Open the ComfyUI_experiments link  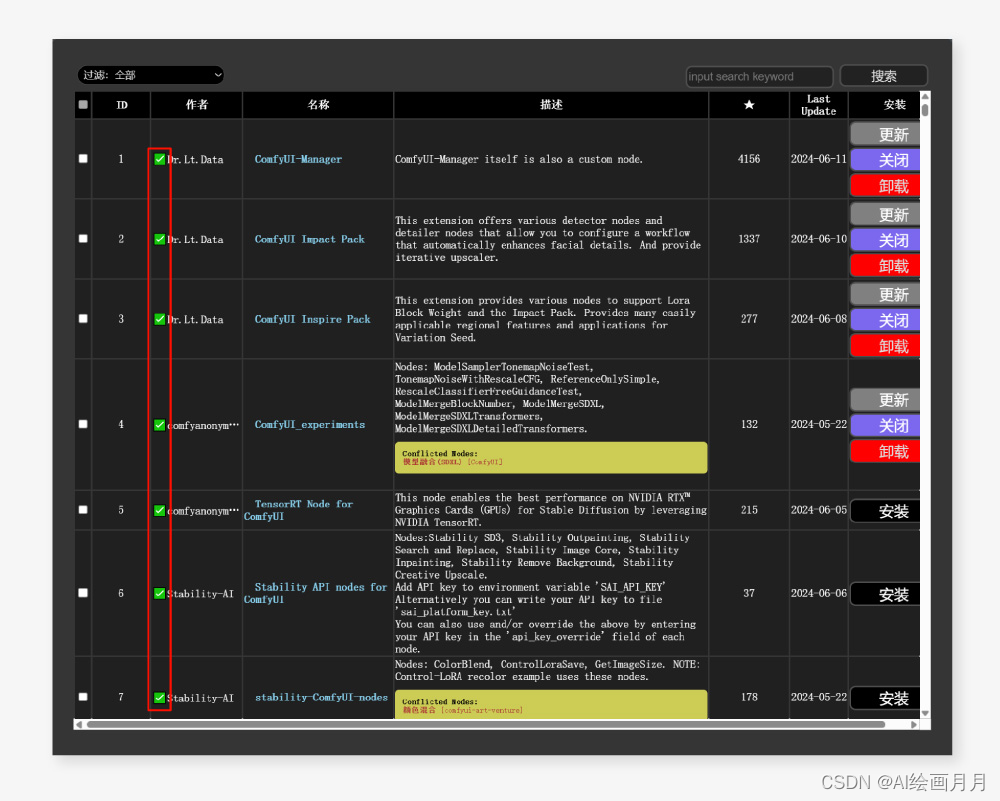pos(310,425)
